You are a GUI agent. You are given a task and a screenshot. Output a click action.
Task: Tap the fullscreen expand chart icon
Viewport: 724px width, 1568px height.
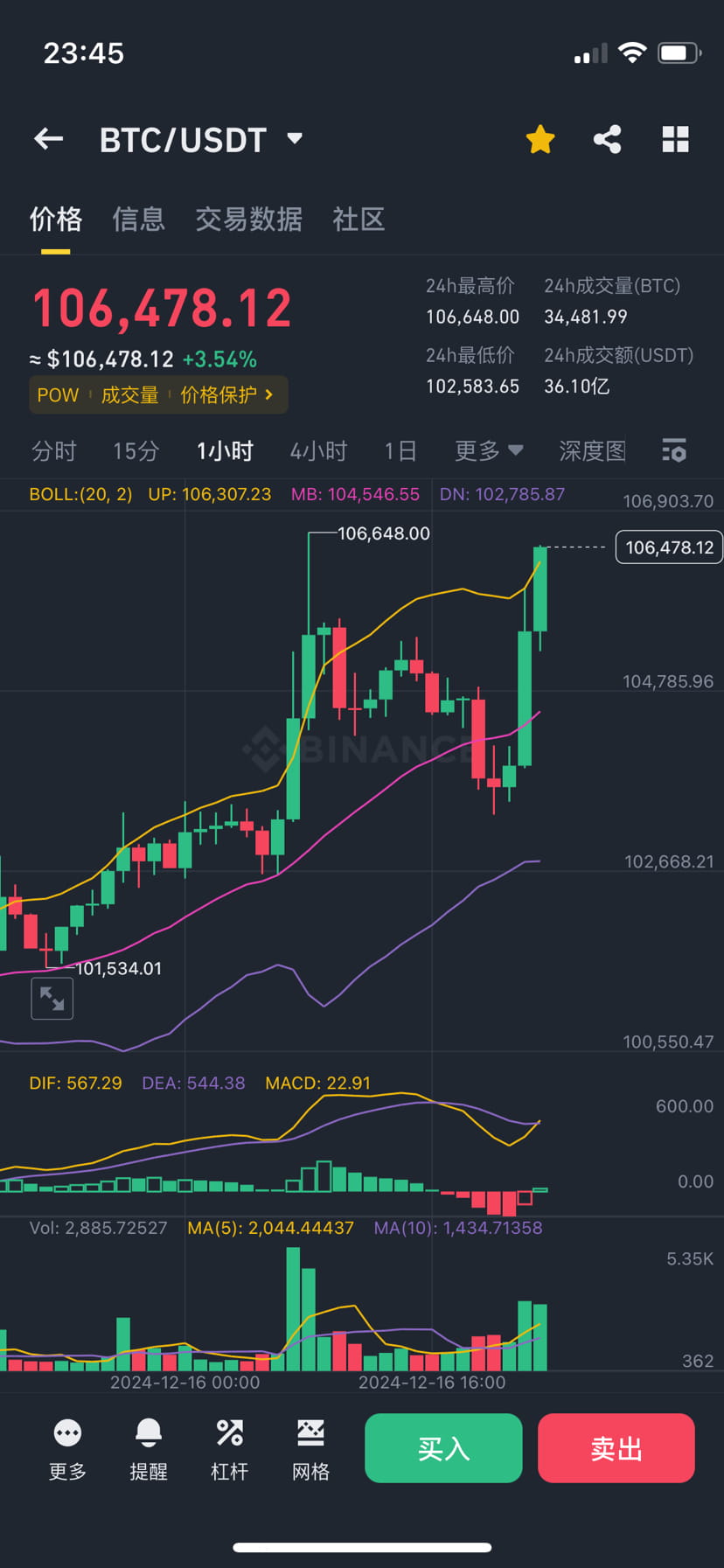click(x=52, y=999)
